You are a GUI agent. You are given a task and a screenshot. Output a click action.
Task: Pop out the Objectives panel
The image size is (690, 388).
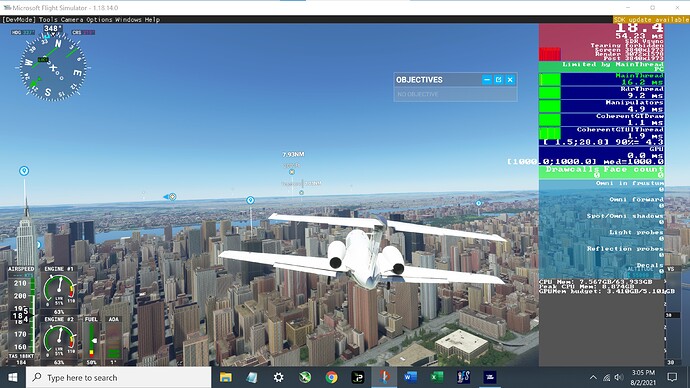(498, 80)
